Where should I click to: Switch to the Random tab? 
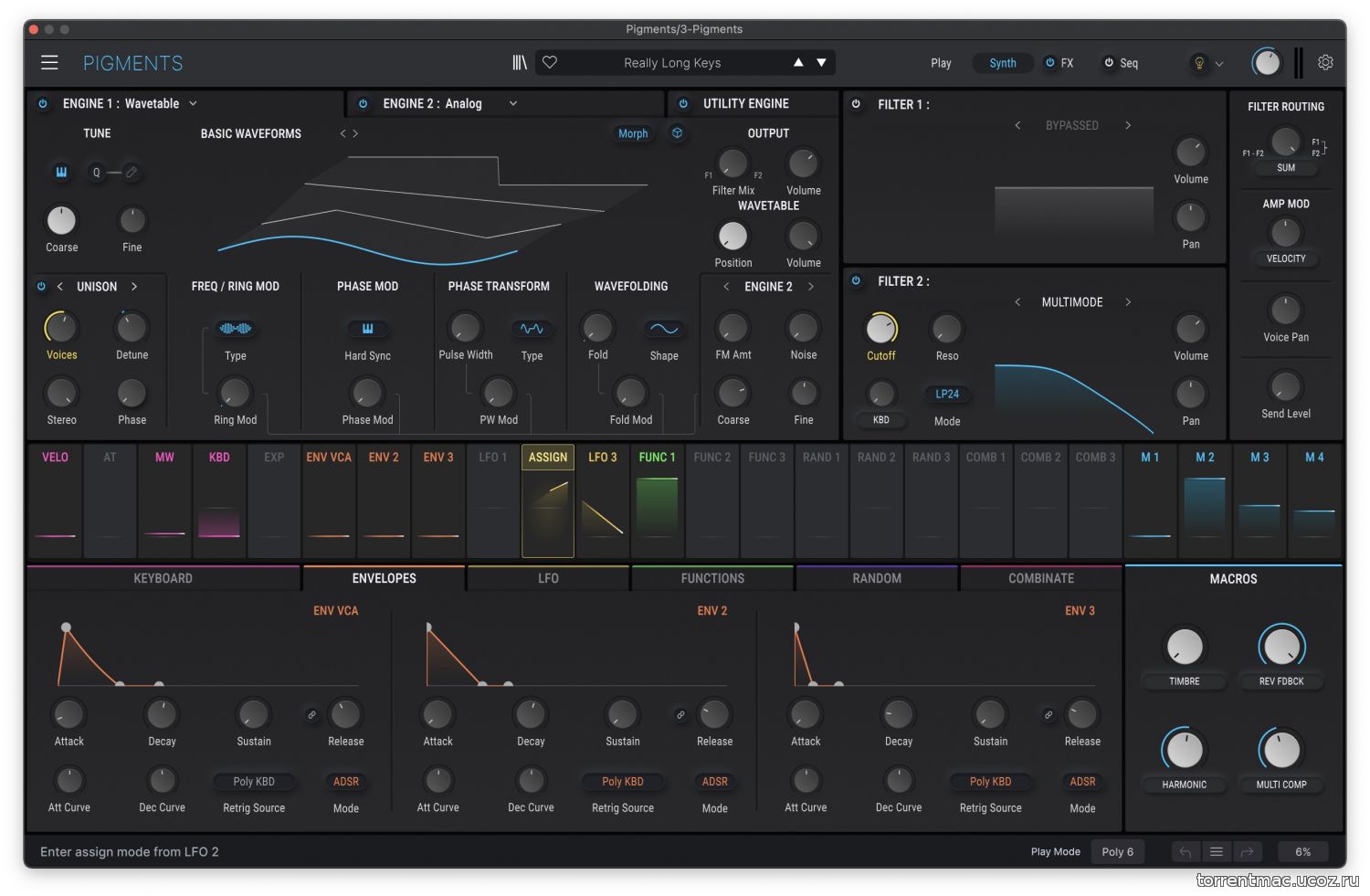877,578
